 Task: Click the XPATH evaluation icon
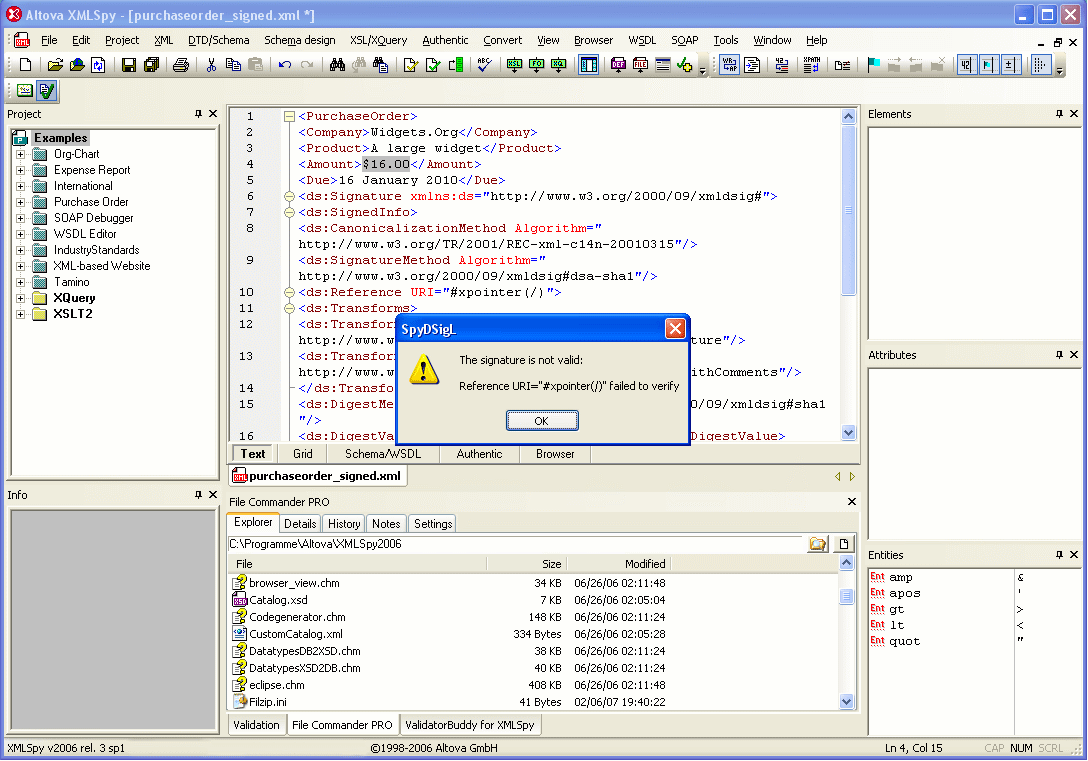click(811, 65)
